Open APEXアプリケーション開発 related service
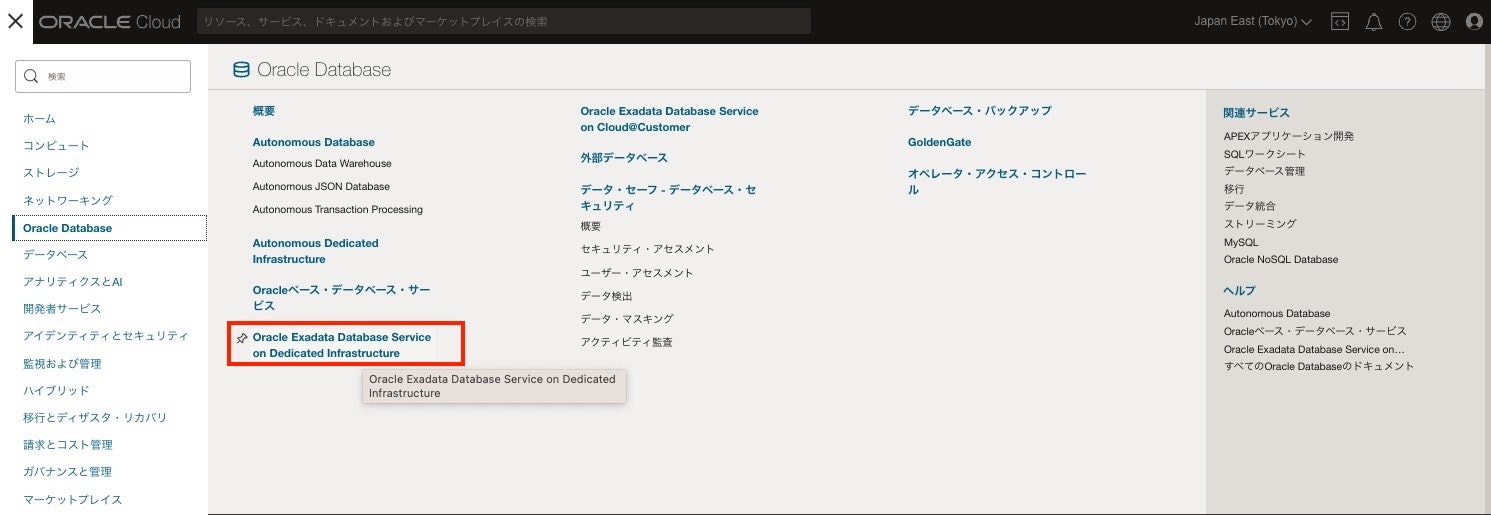The image size is (1491, 515). tap(1289, 136)
